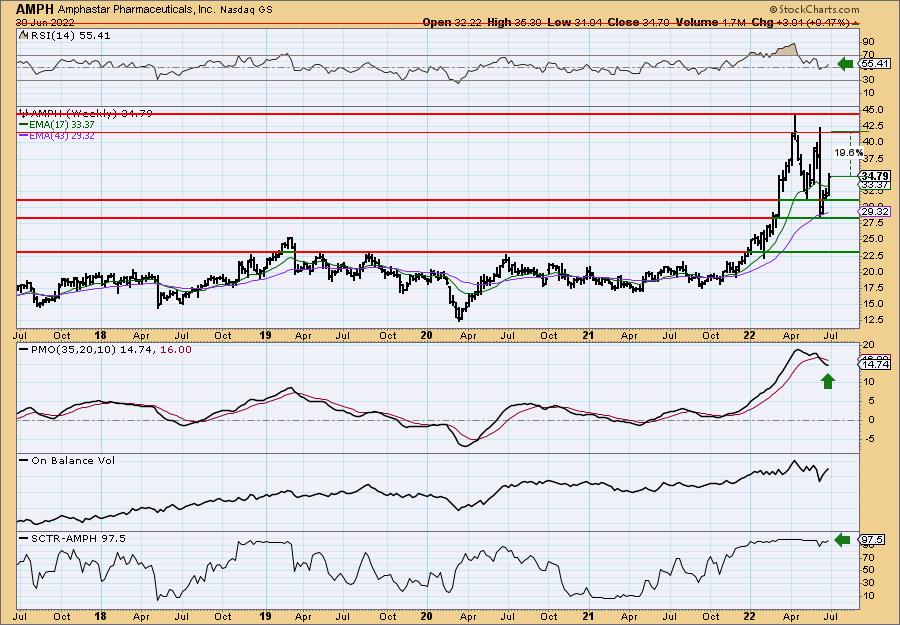Click the PMO(35,20,10) 14.74, 16.00 legend
The height and width of the screenshot is (625, 900).
point(106,350)
